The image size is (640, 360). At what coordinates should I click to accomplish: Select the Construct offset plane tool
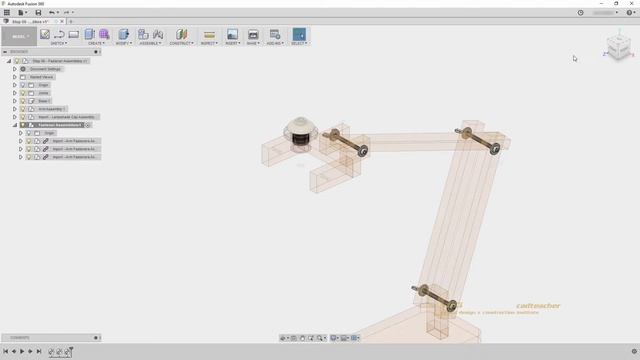tap(182, 34)
